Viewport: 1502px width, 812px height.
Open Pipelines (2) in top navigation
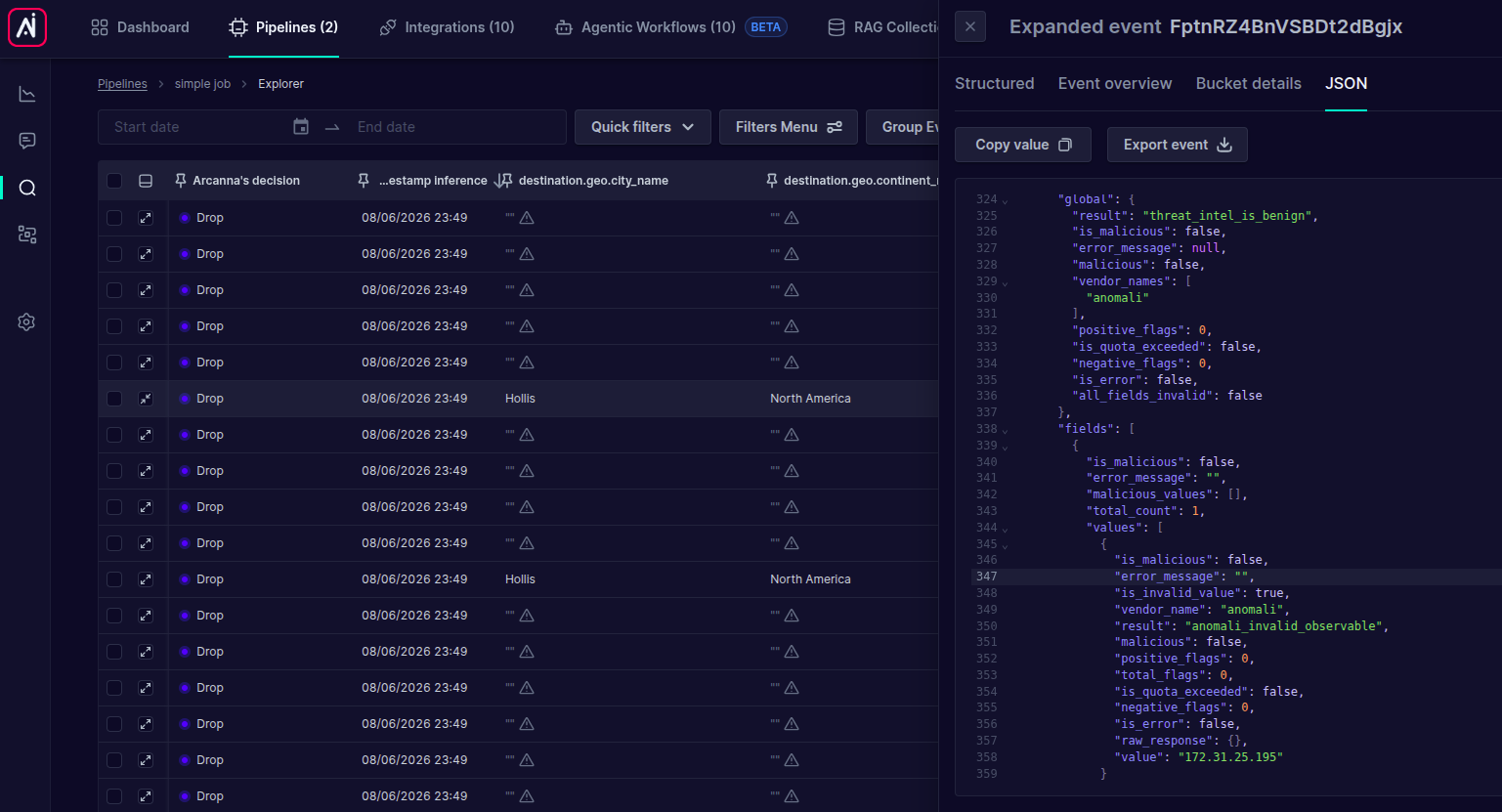tap(283, 27)
